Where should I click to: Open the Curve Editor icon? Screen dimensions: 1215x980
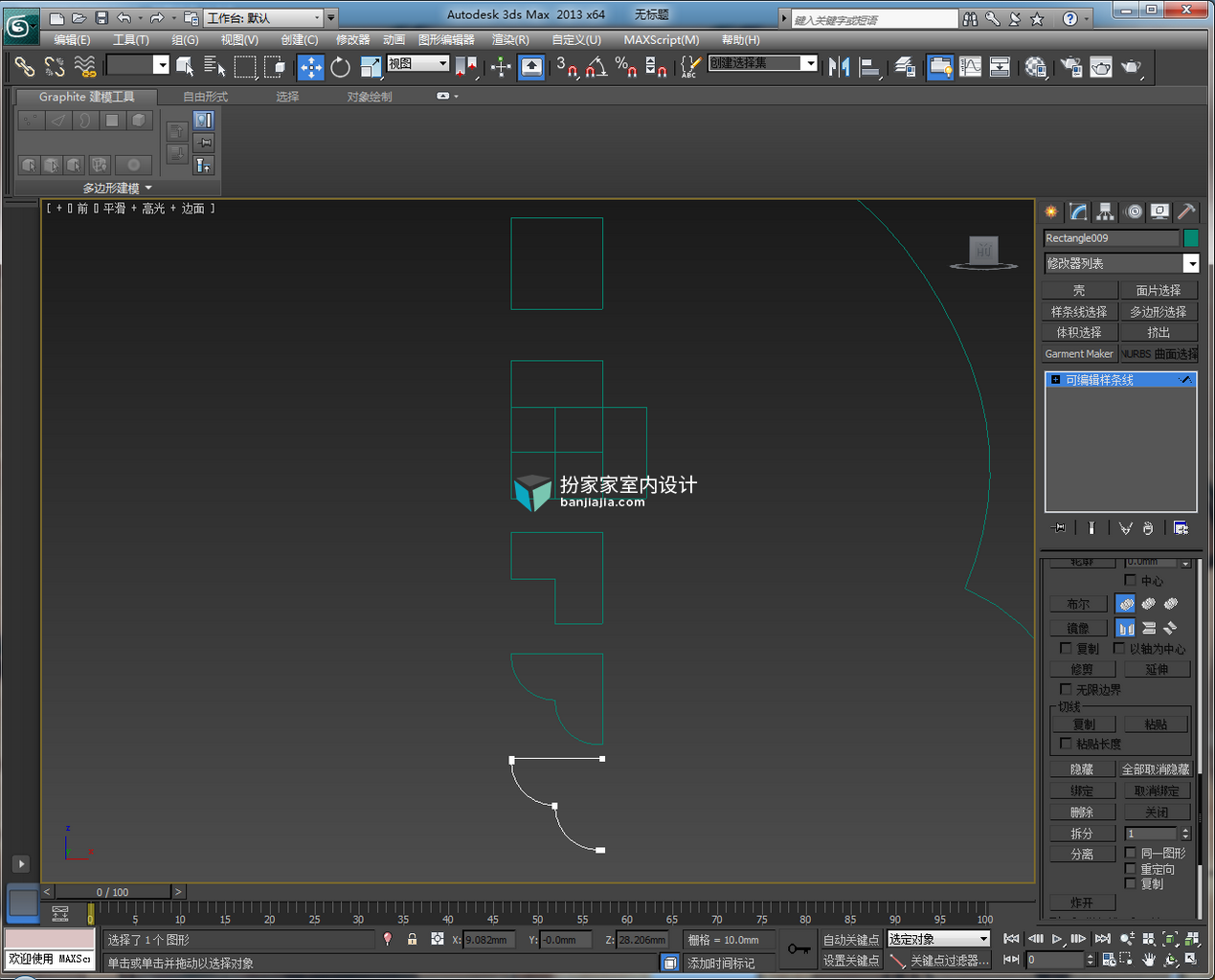(970, 66)
